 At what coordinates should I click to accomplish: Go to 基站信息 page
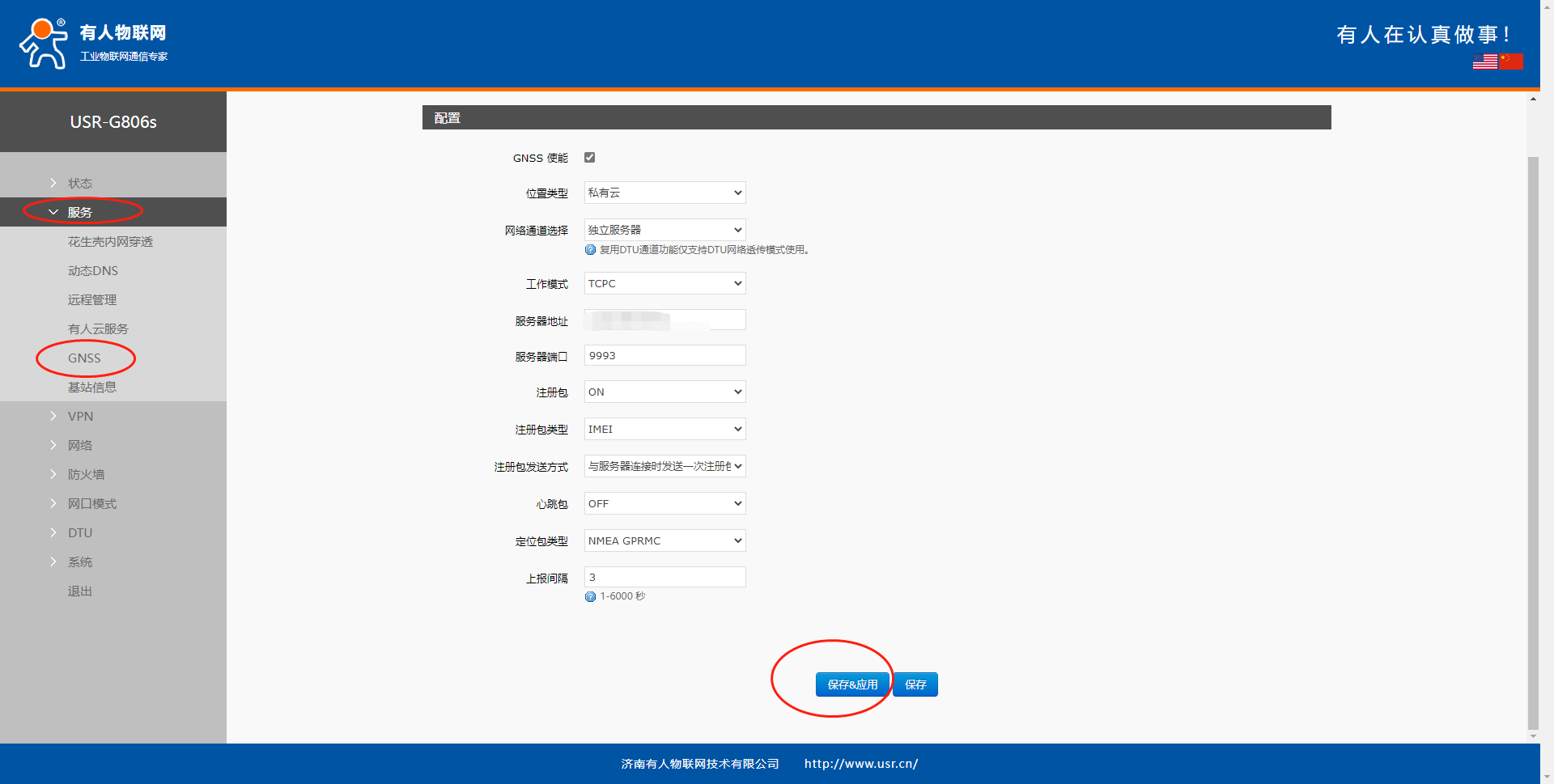(92, 388)
